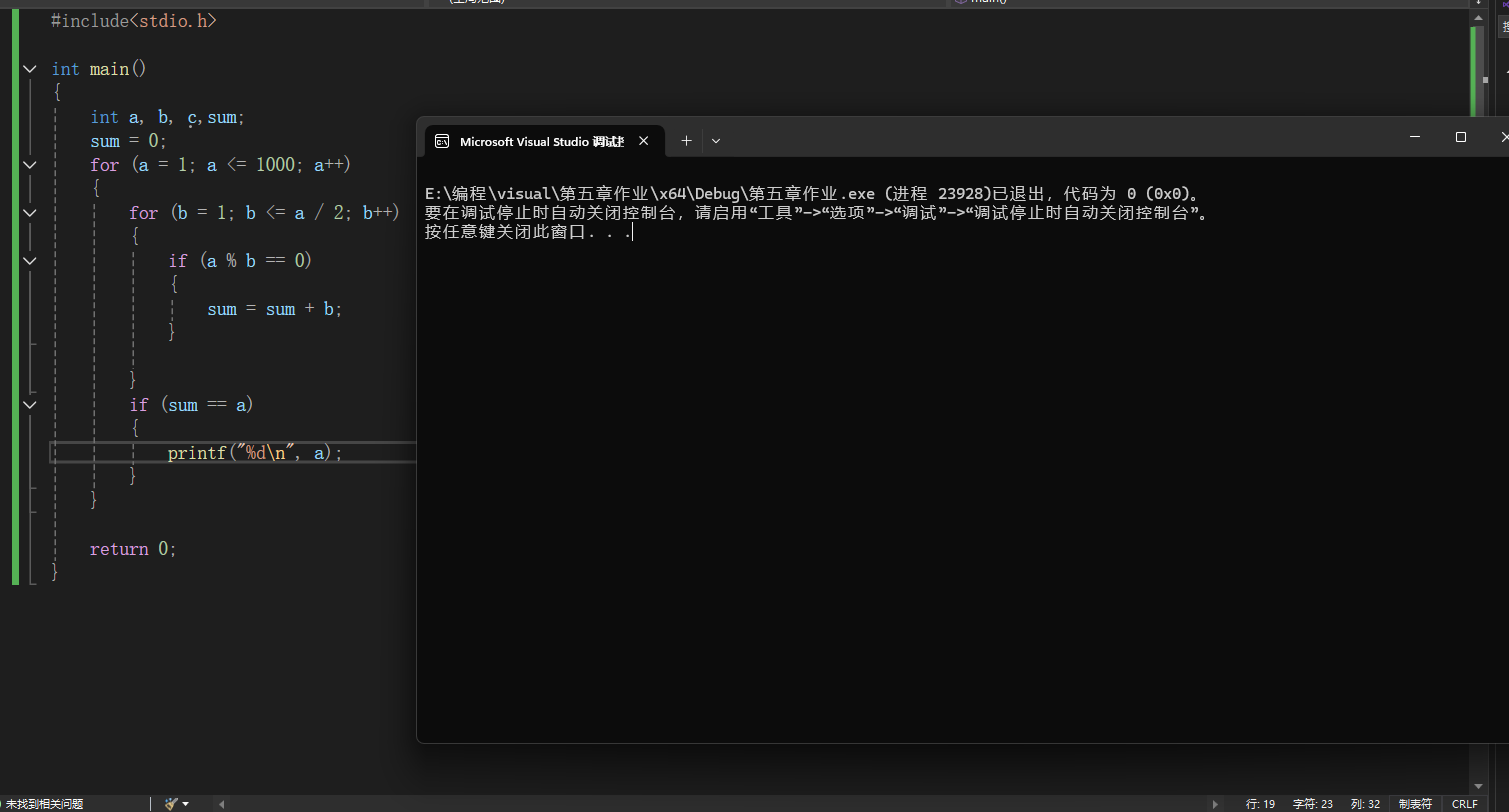Click the editor vertical scroll down arrow

tap(1477, 787)
